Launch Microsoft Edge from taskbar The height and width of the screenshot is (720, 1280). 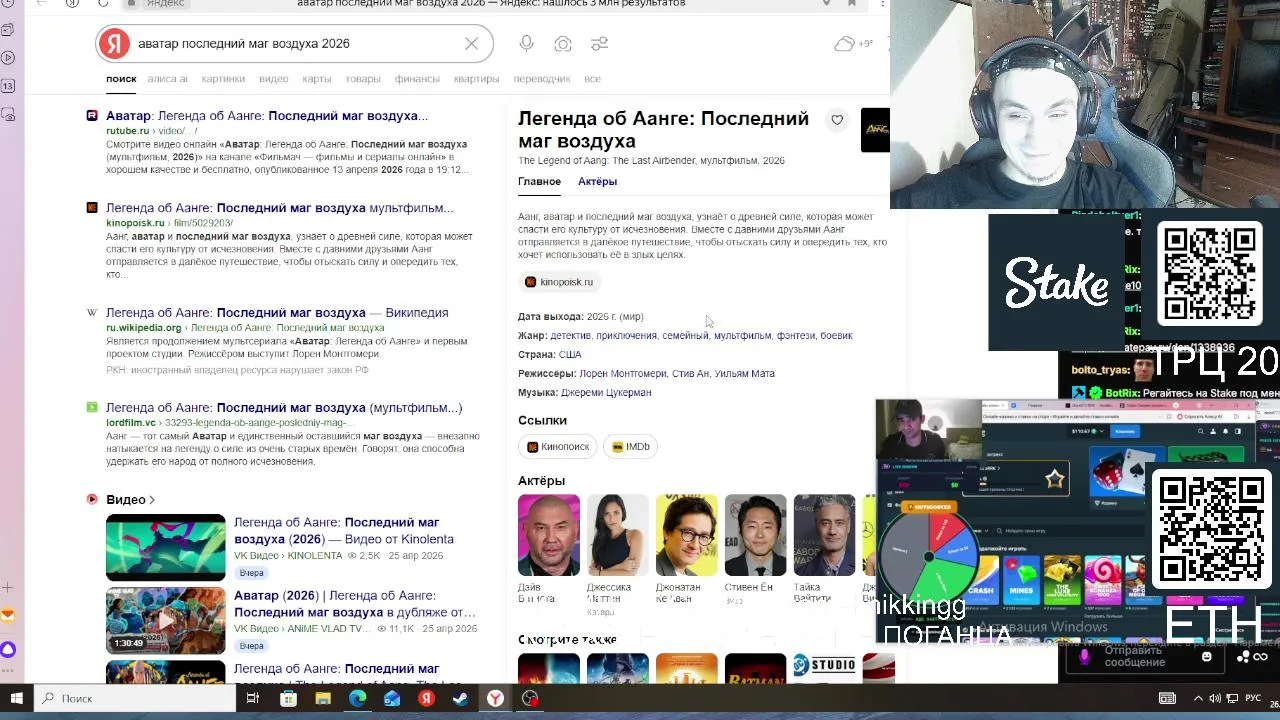[x=357, y=698]
